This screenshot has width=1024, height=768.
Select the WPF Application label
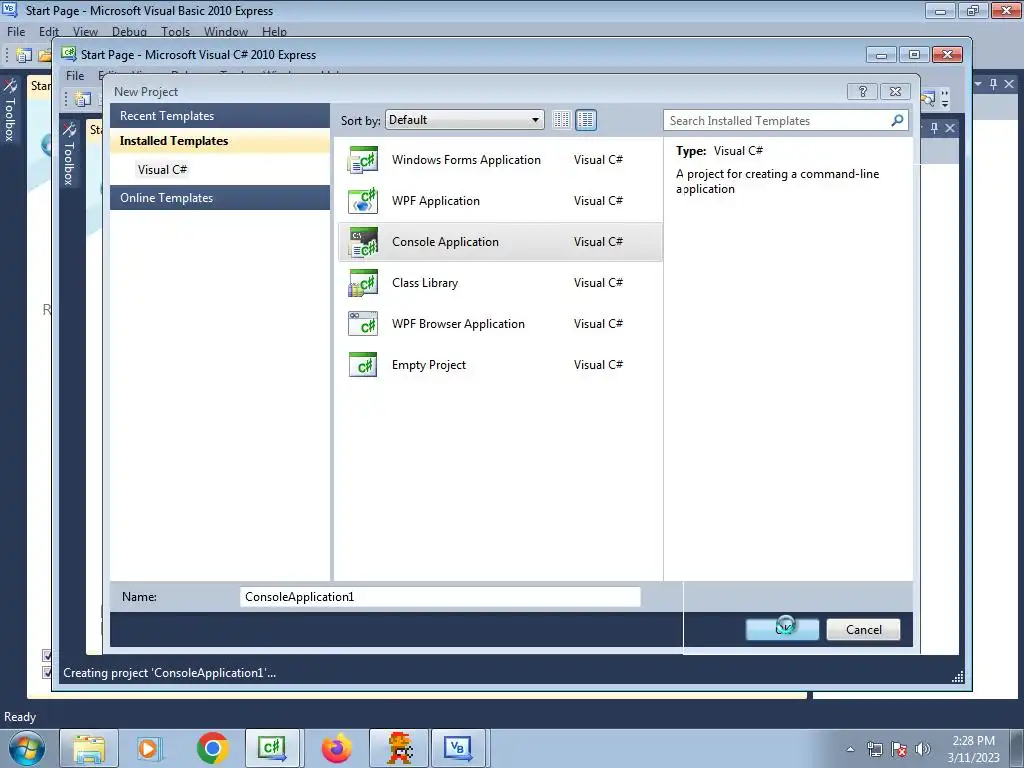pyautogui.click(x=436, y=201)
